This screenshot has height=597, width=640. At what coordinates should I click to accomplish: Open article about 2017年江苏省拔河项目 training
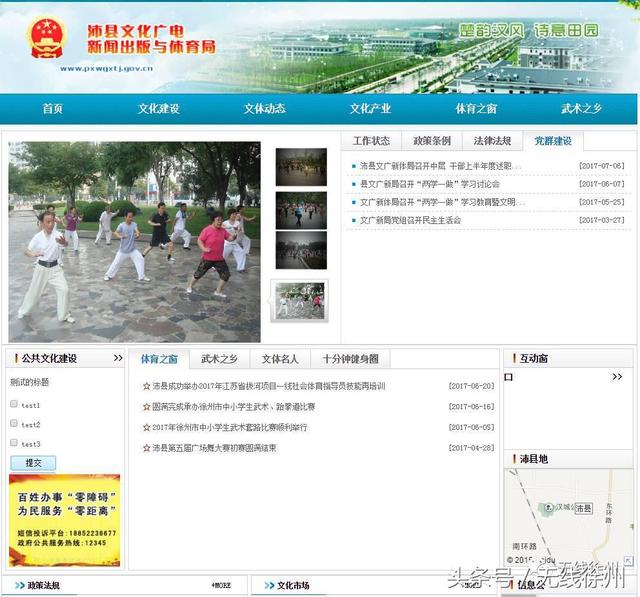tap(269, 386)
